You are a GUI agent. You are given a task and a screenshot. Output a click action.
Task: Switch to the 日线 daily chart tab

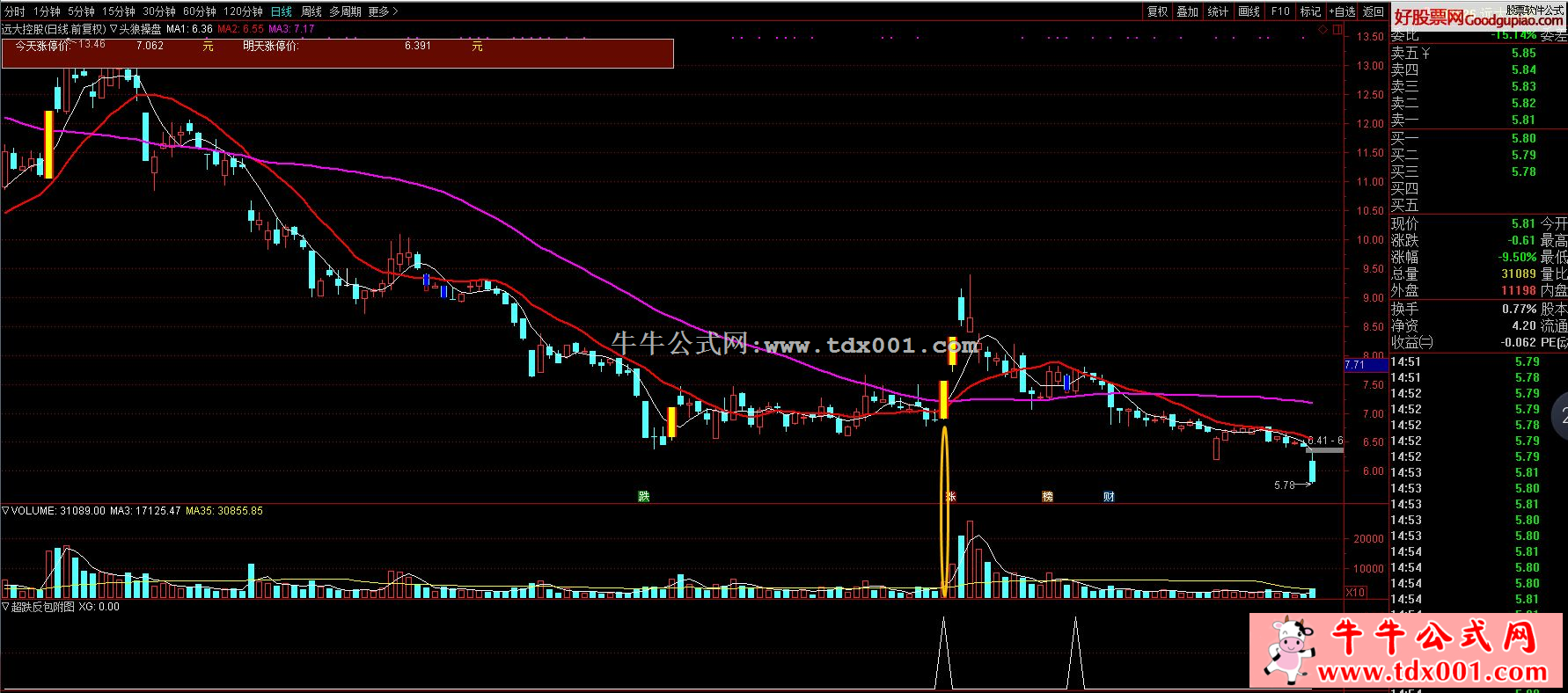coord(282,11)
